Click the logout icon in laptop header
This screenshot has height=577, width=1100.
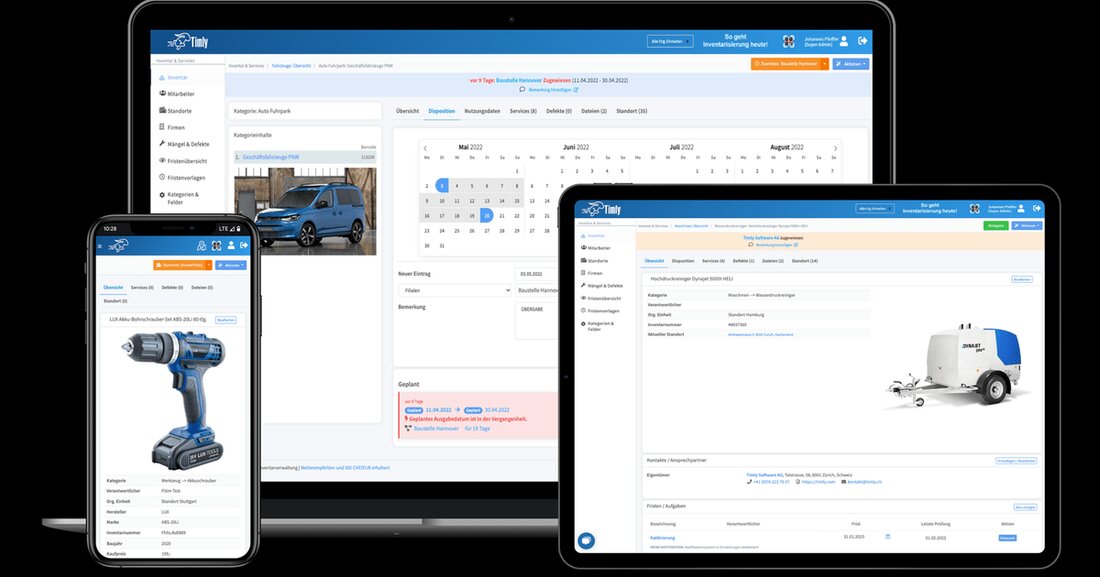pyautogui.click(x=862, y=41)
